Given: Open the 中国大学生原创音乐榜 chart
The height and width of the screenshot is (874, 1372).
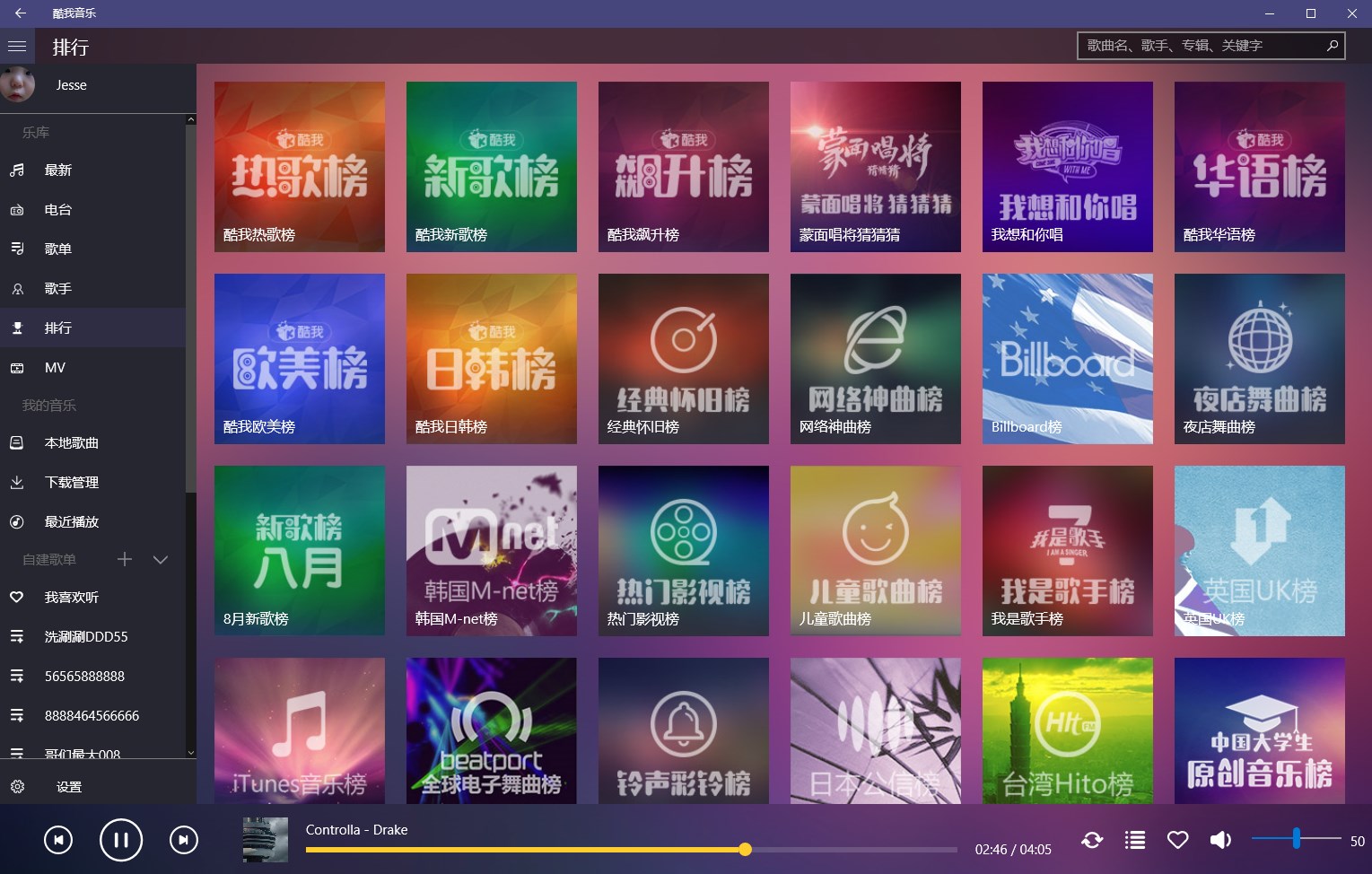Looking at the screenshot, I should [x=1260, y=730].
